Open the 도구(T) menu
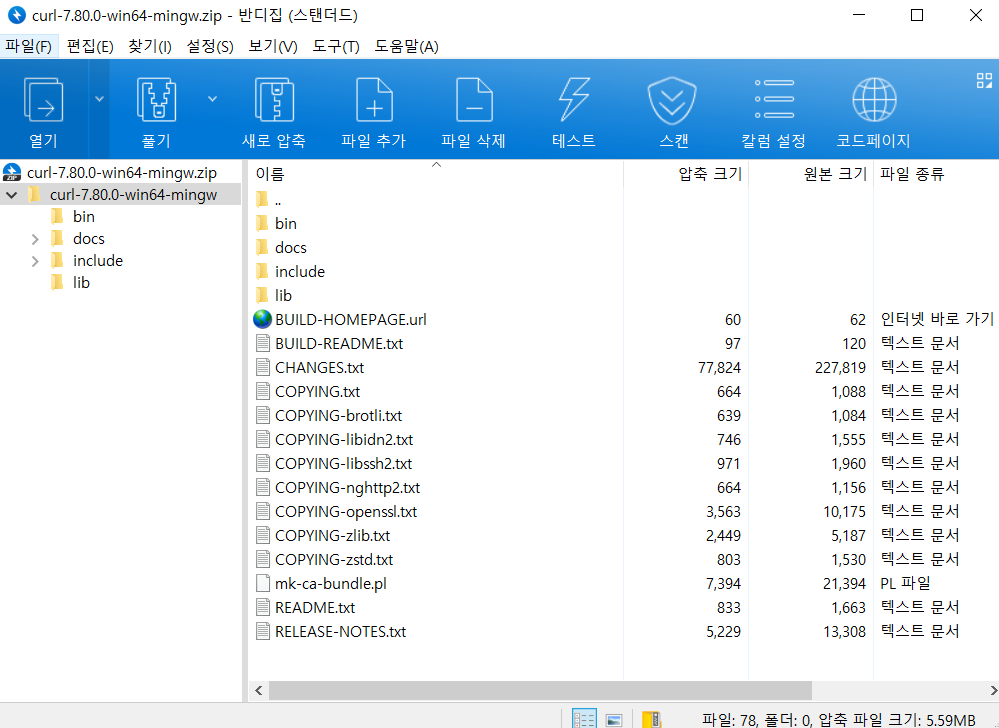Image resolution: width=999 pixels, height=728 pixels. tap(336, 46)
